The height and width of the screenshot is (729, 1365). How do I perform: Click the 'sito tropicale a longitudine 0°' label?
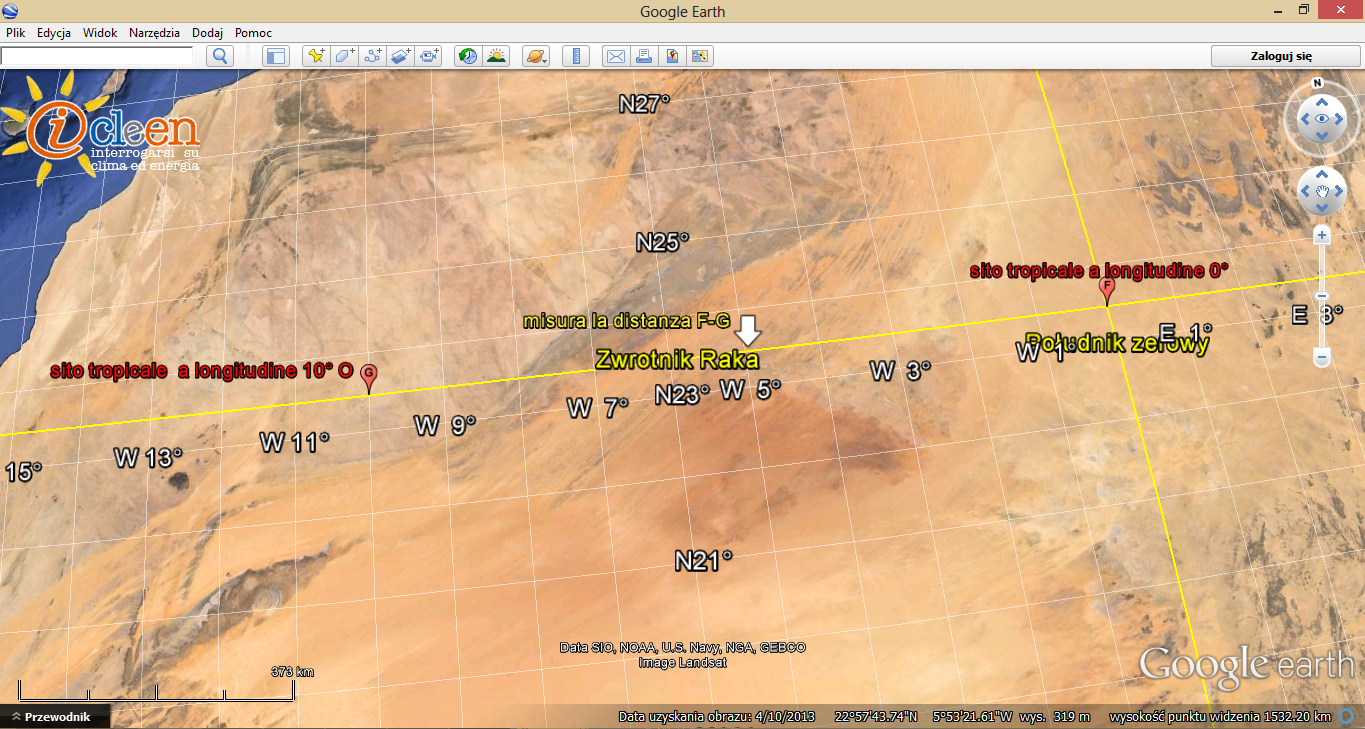click(x=1100, y=270)
